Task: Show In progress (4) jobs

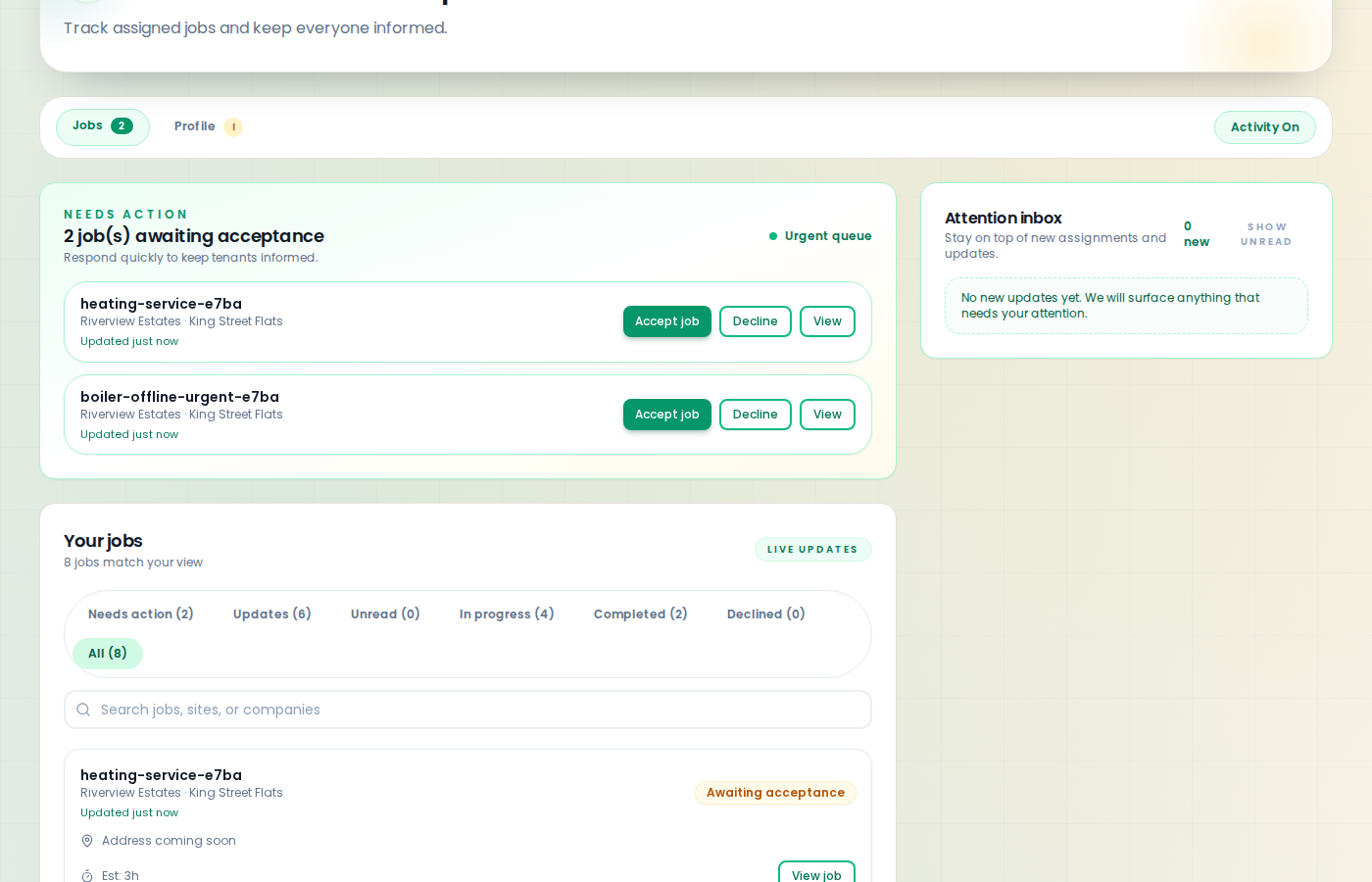Action: coord(507,614)
